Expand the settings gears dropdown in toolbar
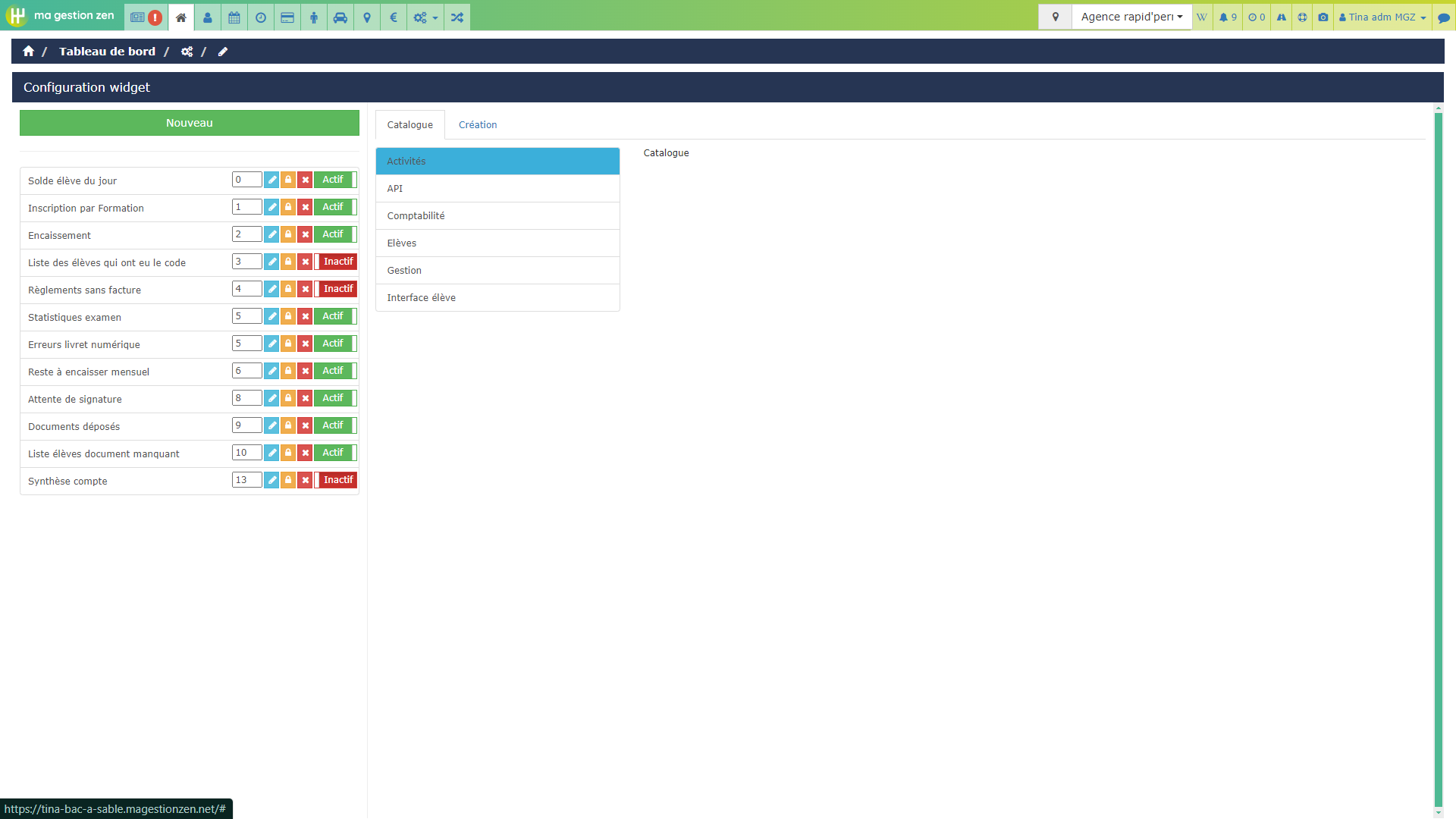 [425, 17]
